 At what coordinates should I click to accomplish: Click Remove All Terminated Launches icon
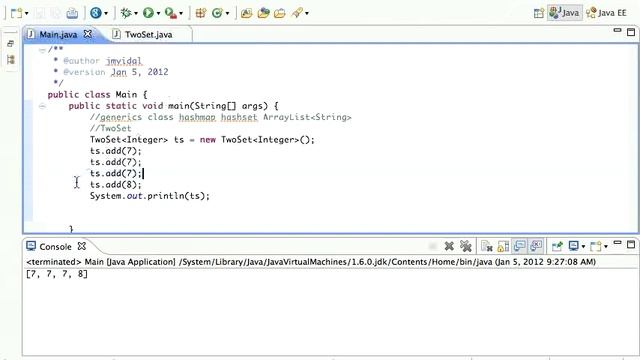pos(466,246)
